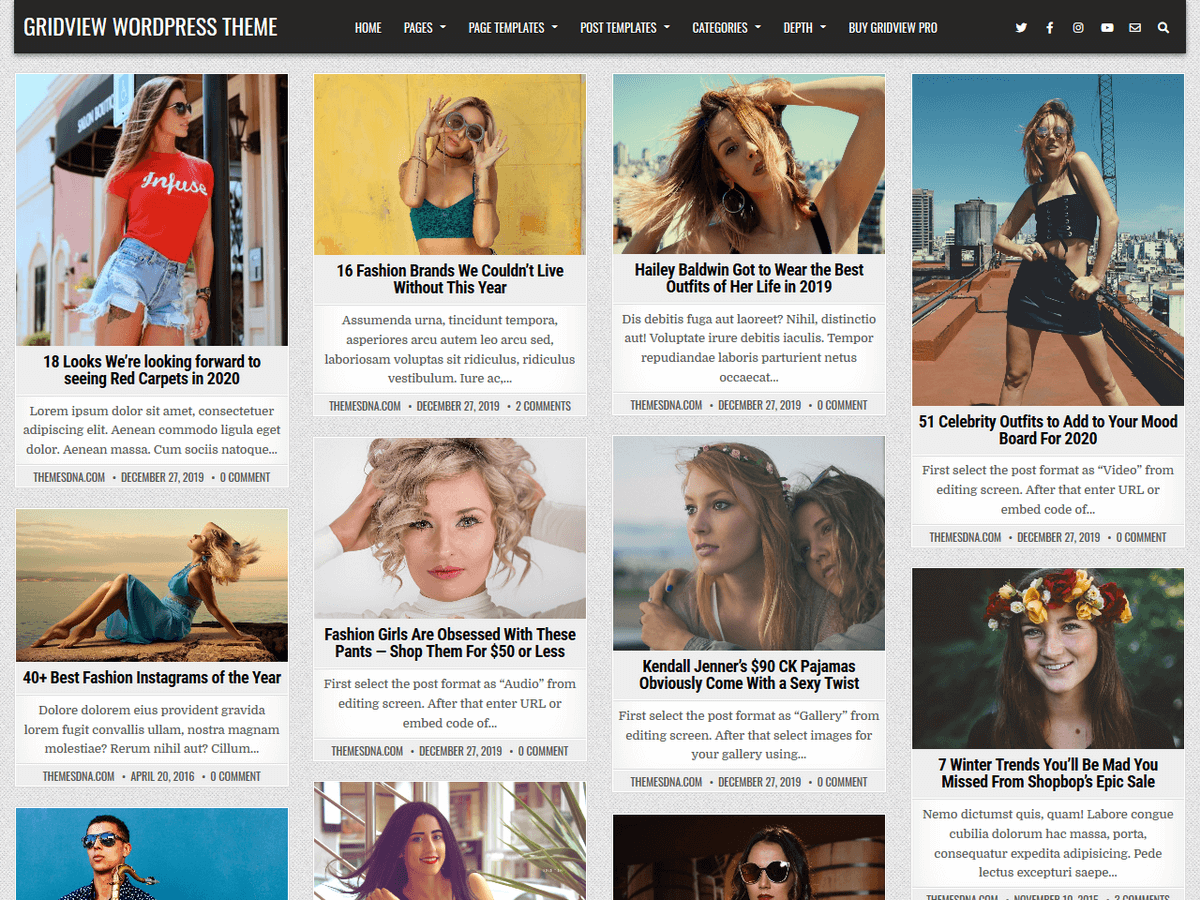Open the post about Hailey Baldwin outfits

(x=748, y=278)
